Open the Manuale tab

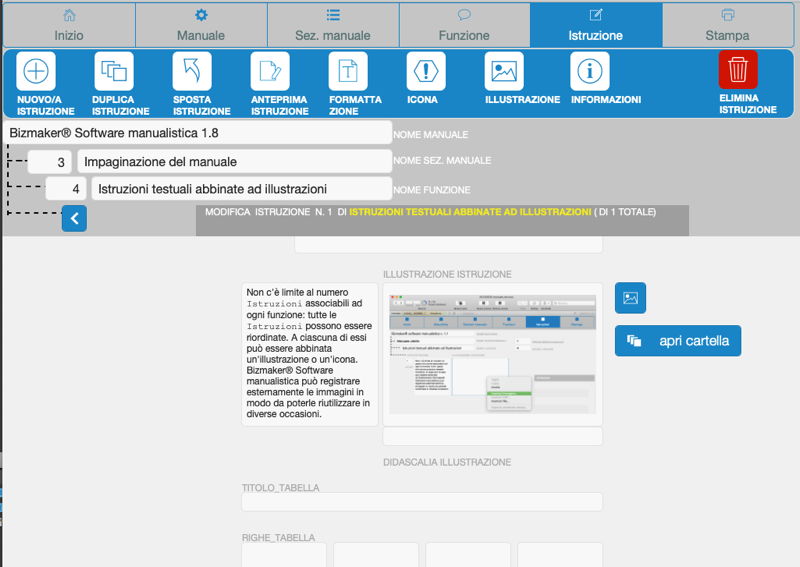[x=201, y=25]
